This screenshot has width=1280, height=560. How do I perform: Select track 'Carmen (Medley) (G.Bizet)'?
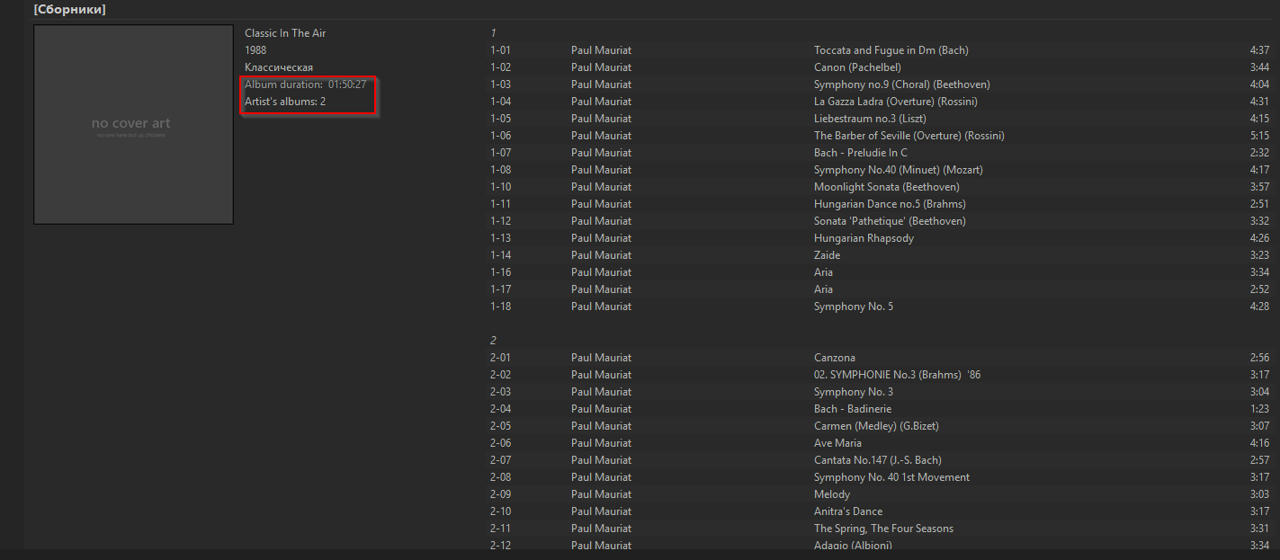click(880, 425)
